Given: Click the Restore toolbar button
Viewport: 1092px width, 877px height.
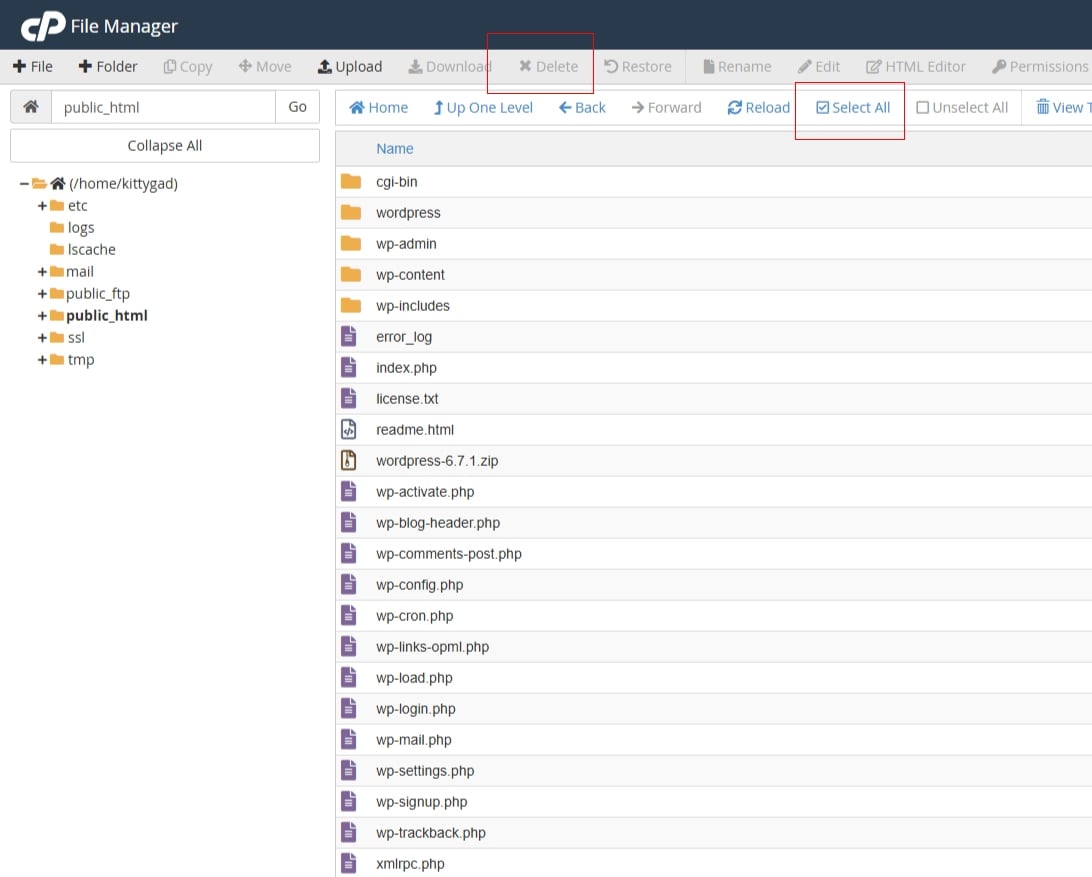Looking at the screenshot, I should 638,66.
